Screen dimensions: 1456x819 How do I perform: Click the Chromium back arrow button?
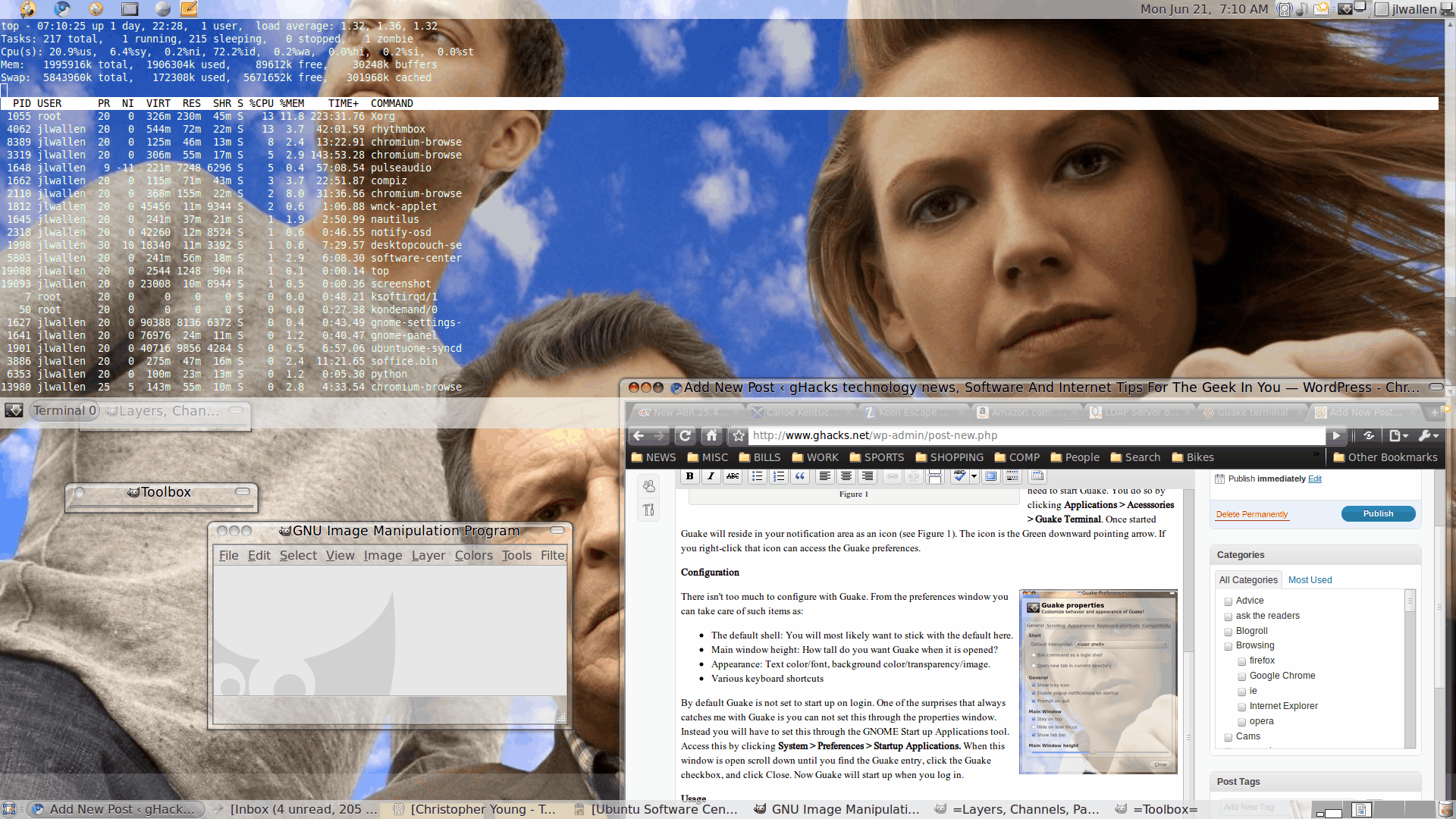639,435
